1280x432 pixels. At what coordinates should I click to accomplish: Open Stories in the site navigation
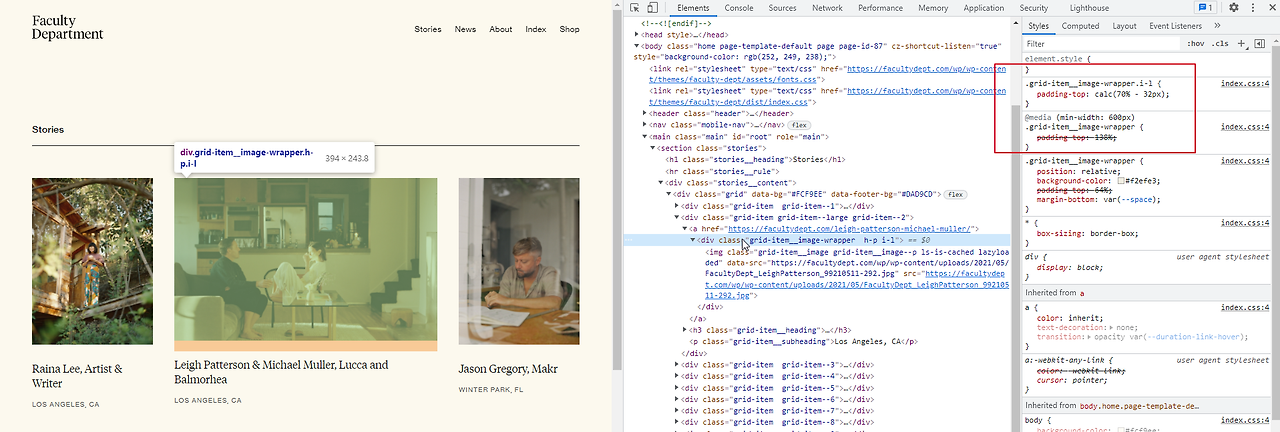(428, 29)
